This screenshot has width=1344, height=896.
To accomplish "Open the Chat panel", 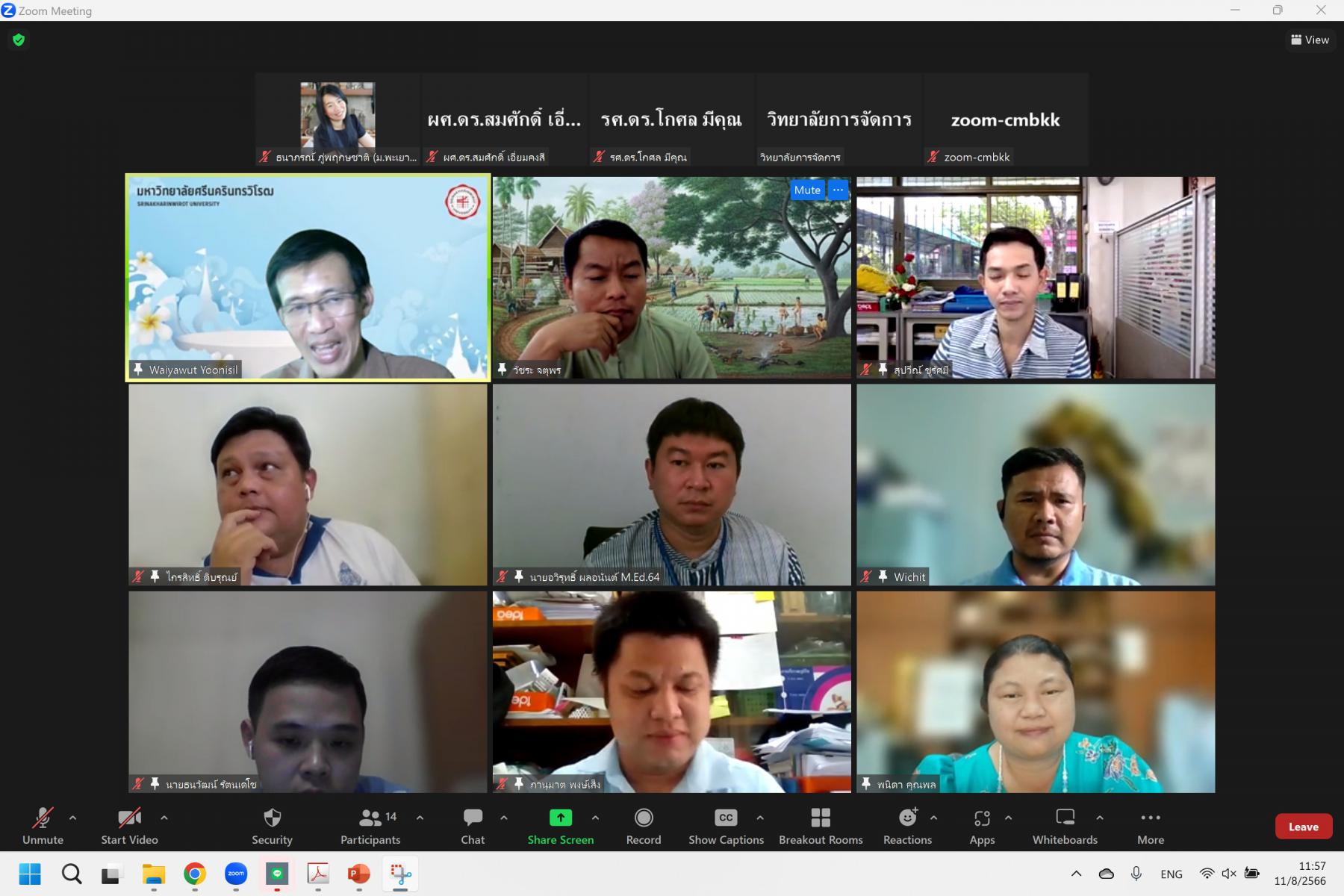I will [x=473, y=827].
